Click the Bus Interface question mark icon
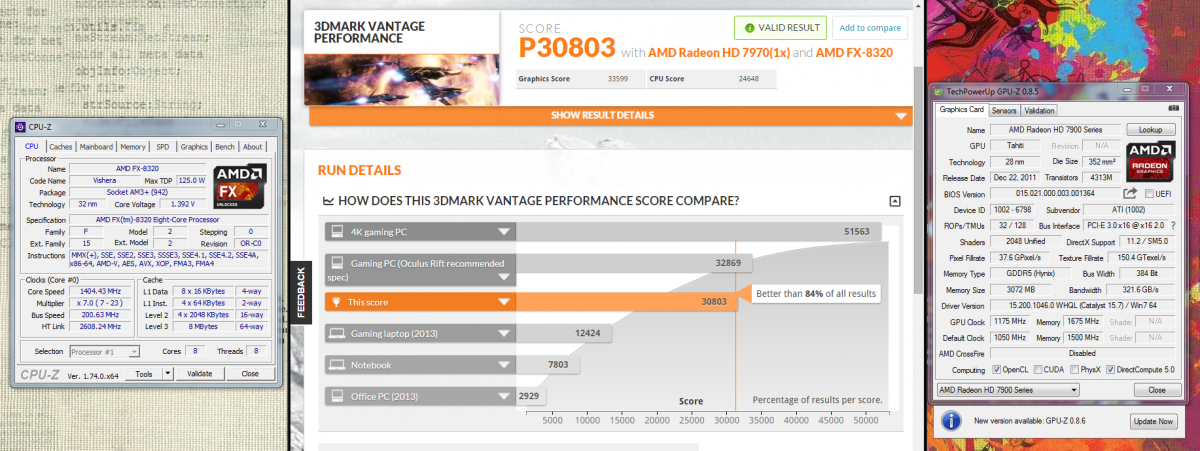 point(1173,226)
